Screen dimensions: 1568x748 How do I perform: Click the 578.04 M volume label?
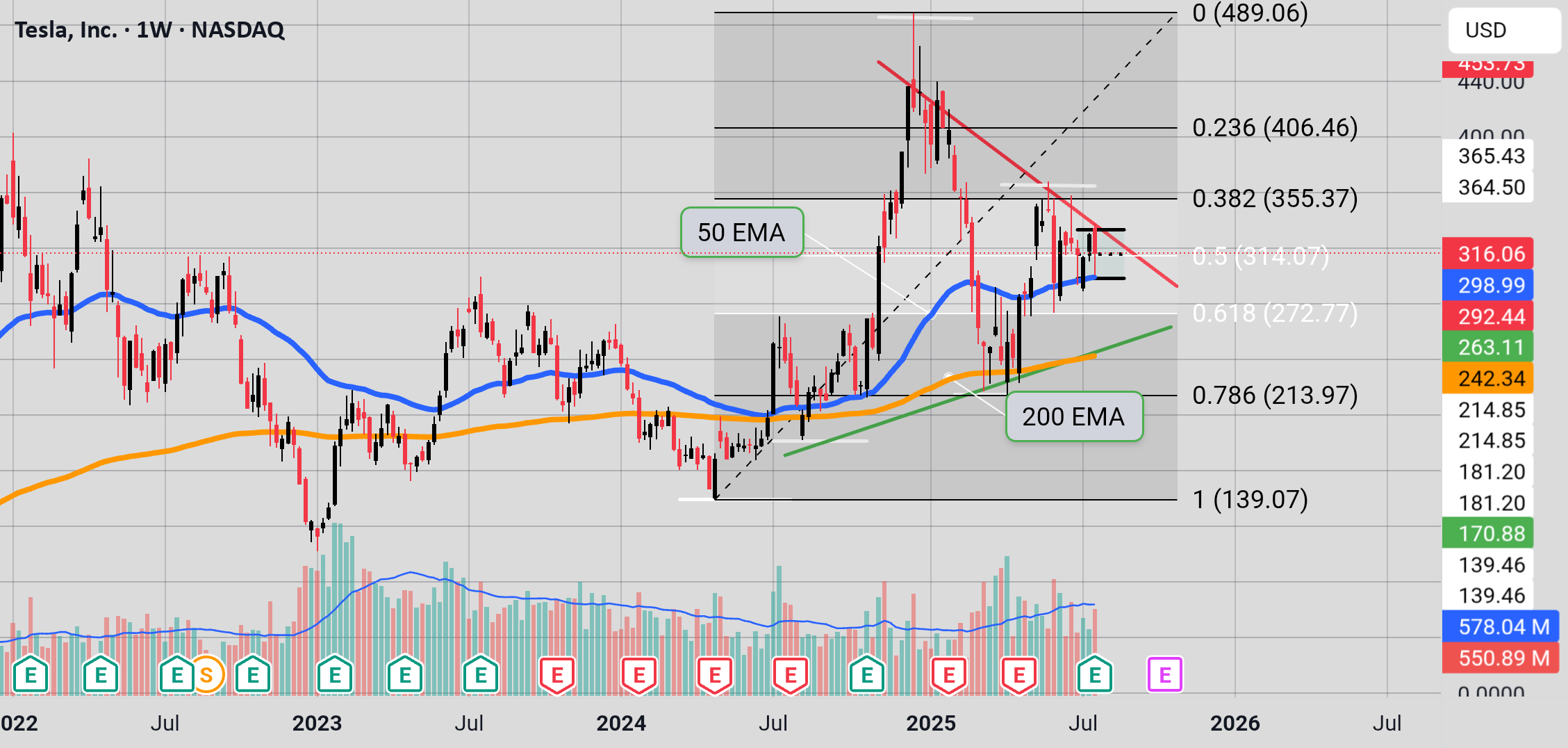click(1501, 626)
